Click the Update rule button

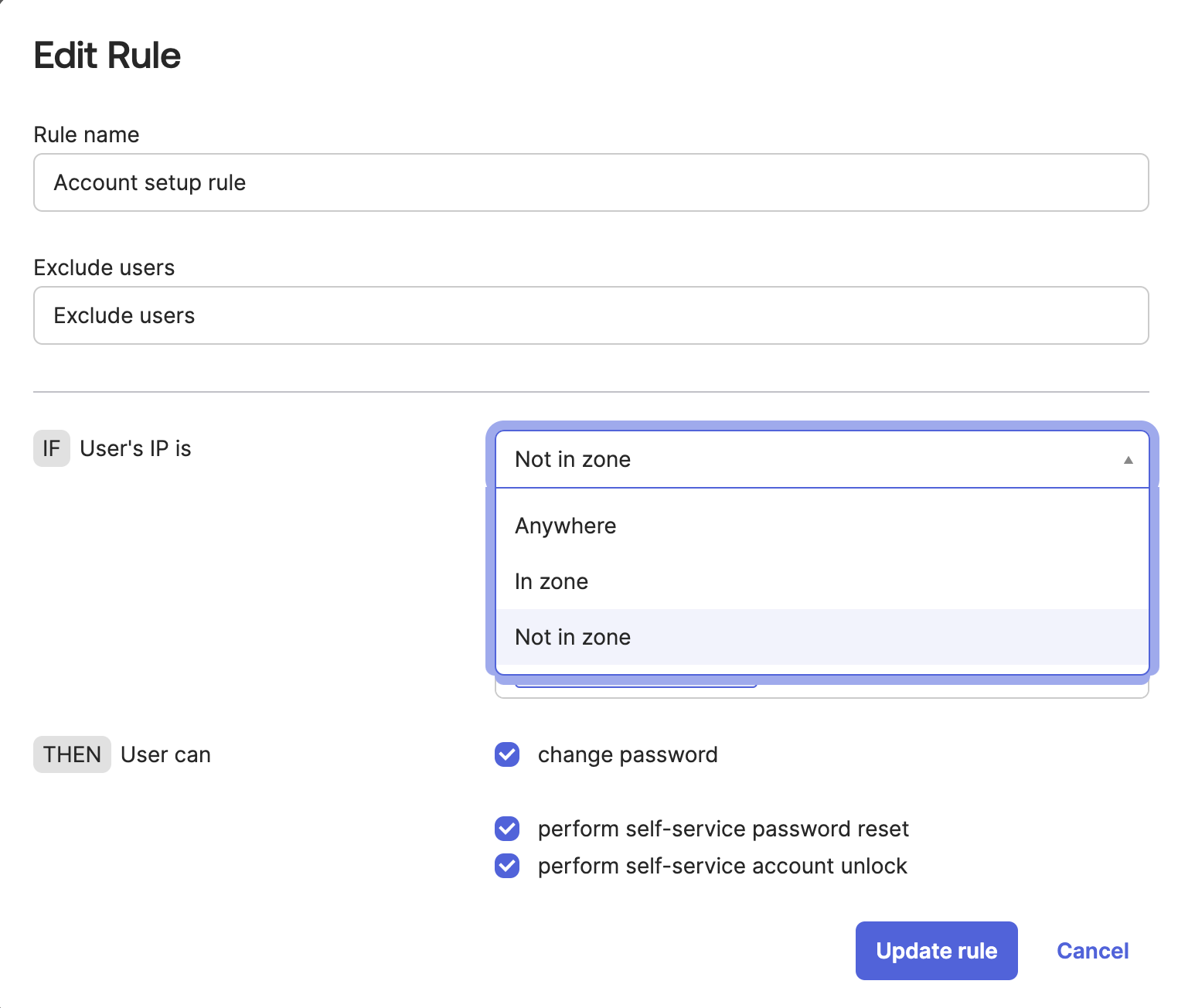936,951
